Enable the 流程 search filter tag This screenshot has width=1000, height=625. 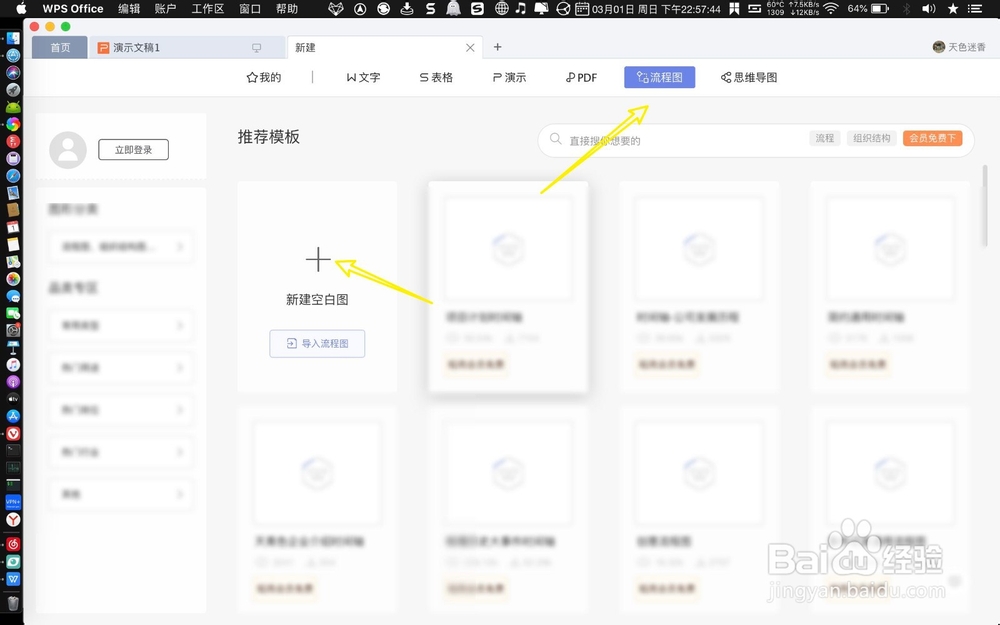point(824,138)
